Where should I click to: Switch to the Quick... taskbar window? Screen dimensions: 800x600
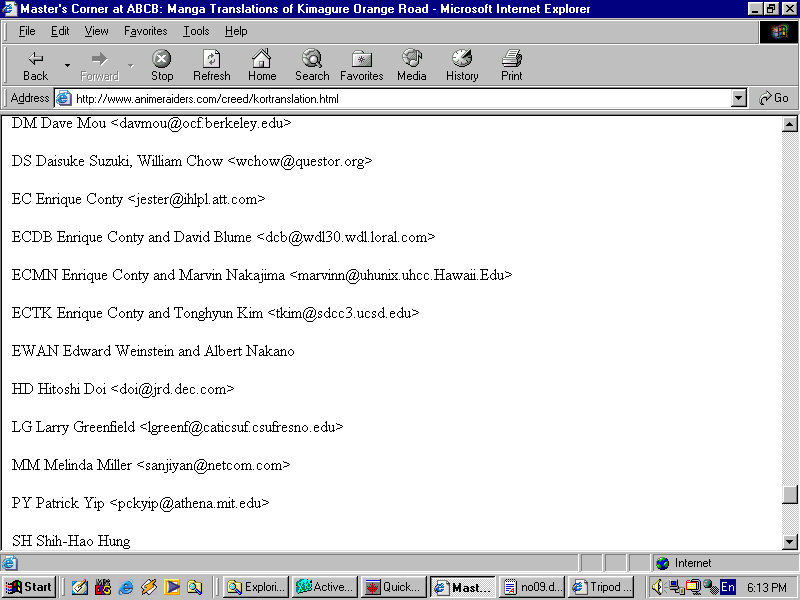tap(393, 587)
